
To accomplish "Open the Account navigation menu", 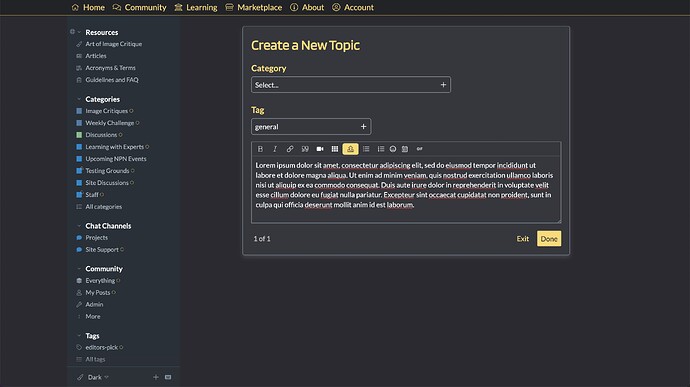I will [x=353, y=7].
